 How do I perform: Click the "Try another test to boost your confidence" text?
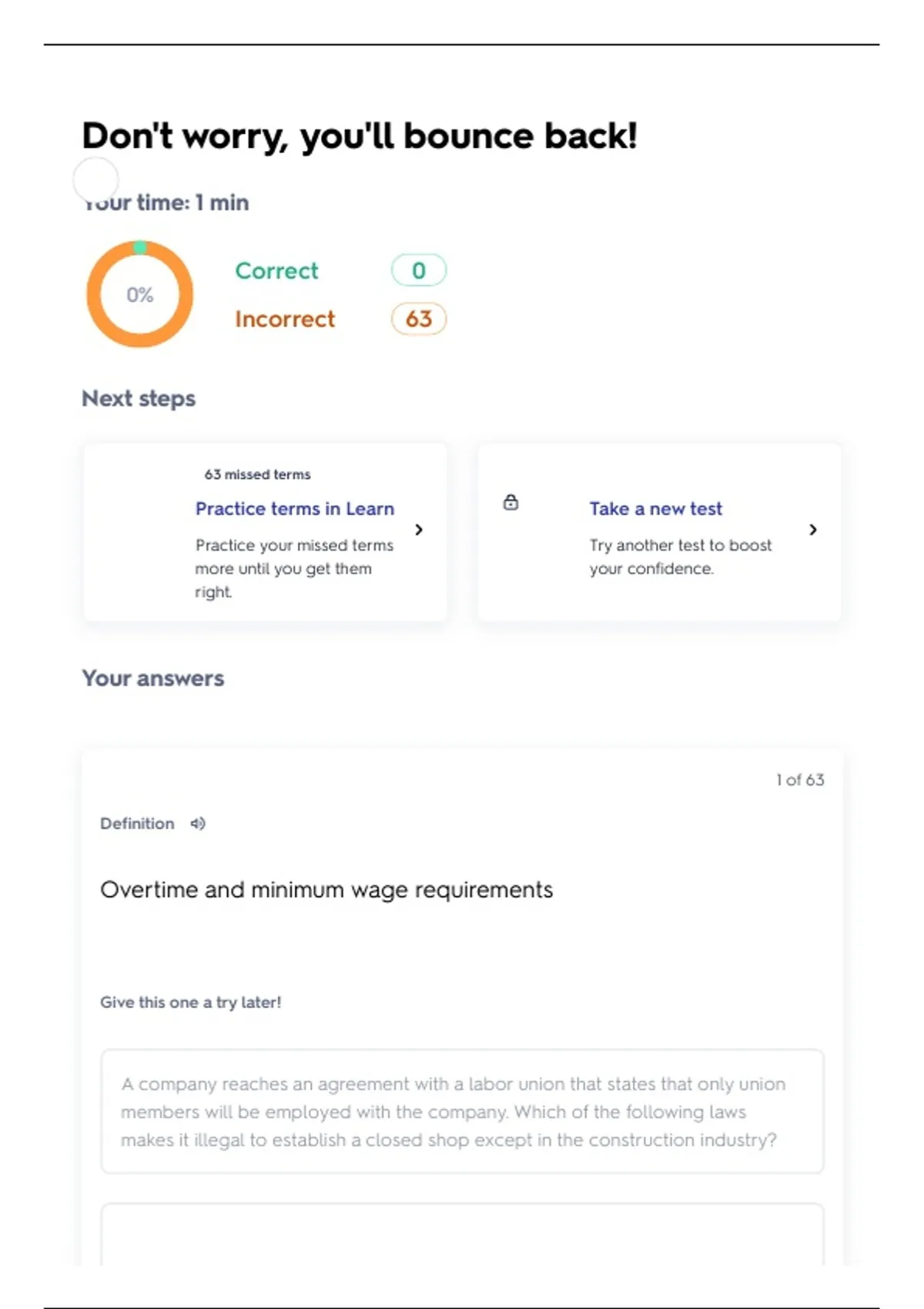[680, 557]
